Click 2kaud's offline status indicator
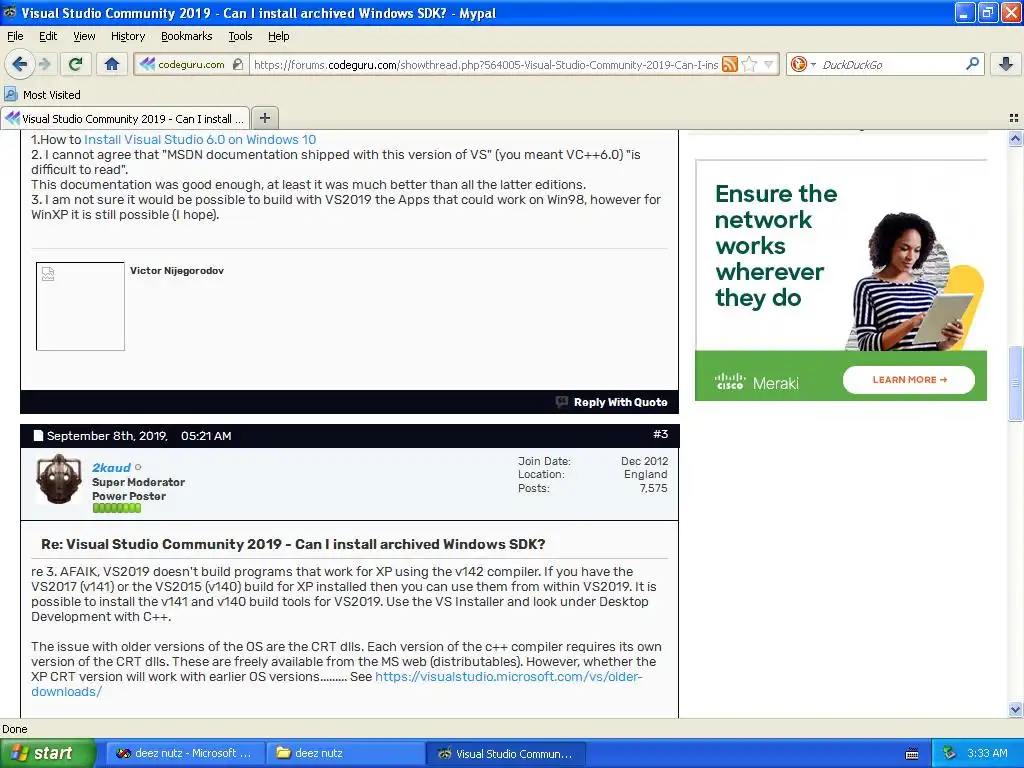Image resolution: width=1024 pixels, height=768 pixels. (x=138, y=467)
